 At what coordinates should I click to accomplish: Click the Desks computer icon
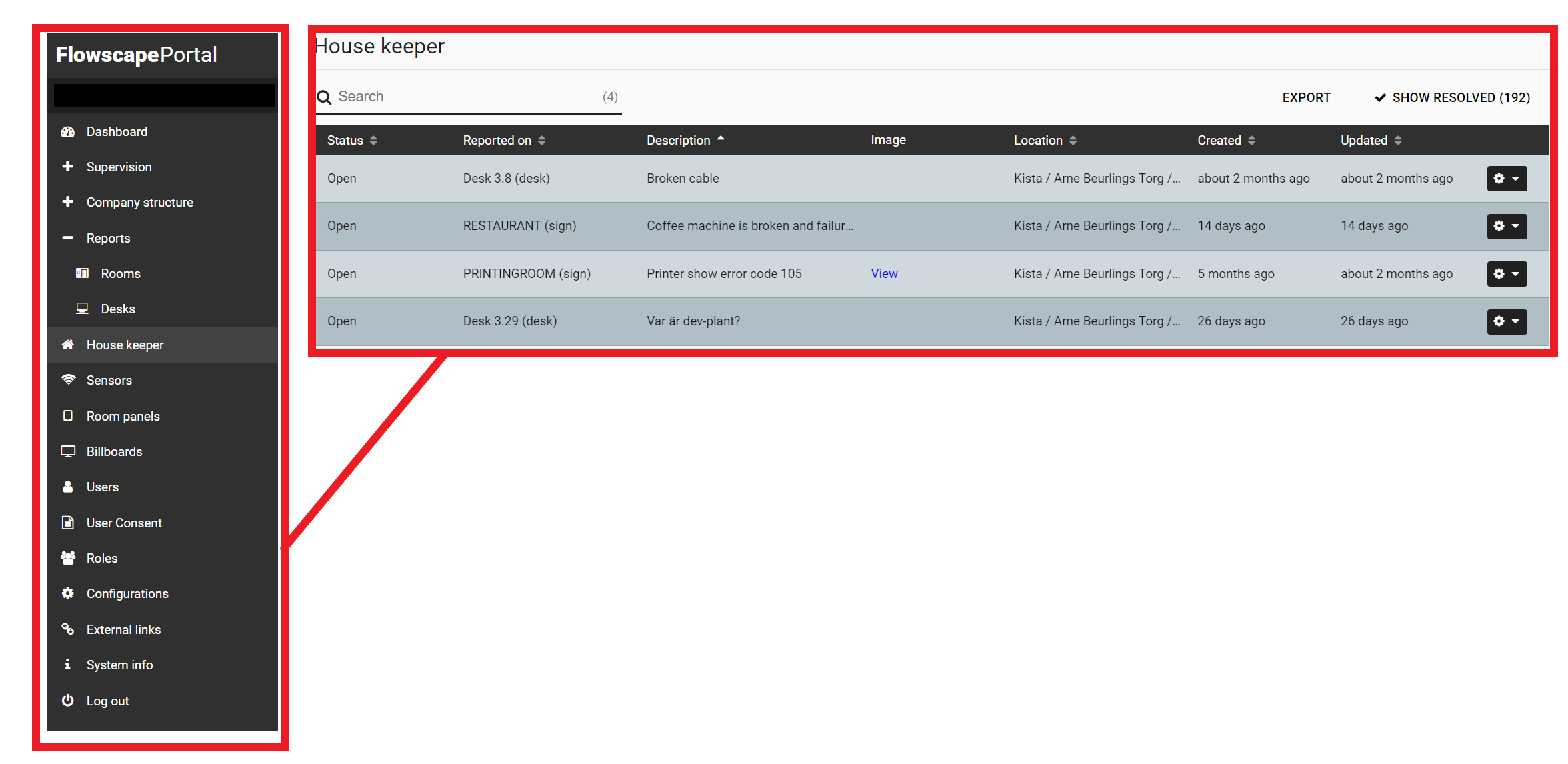coord(82,309)
